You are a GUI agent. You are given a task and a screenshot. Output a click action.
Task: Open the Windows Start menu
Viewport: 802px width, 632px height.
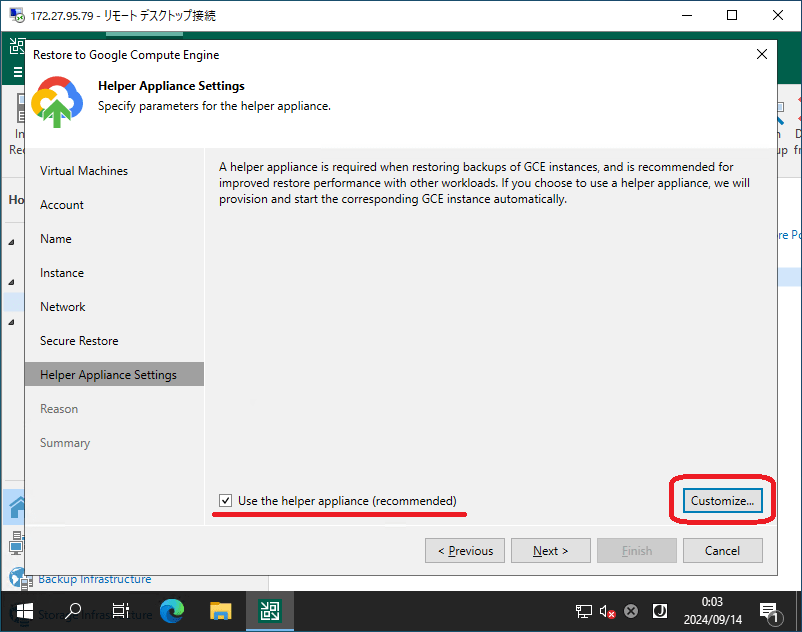(23, 611)
